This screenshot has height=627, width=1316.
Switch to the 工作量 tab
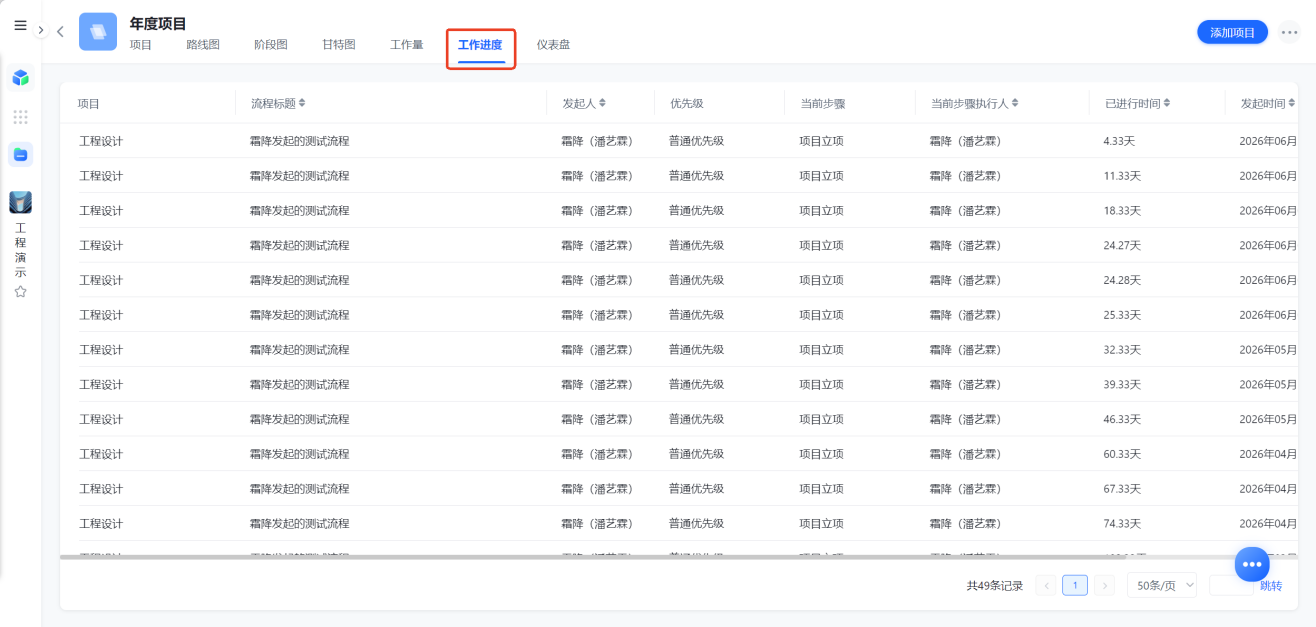(x=407, y=45)
